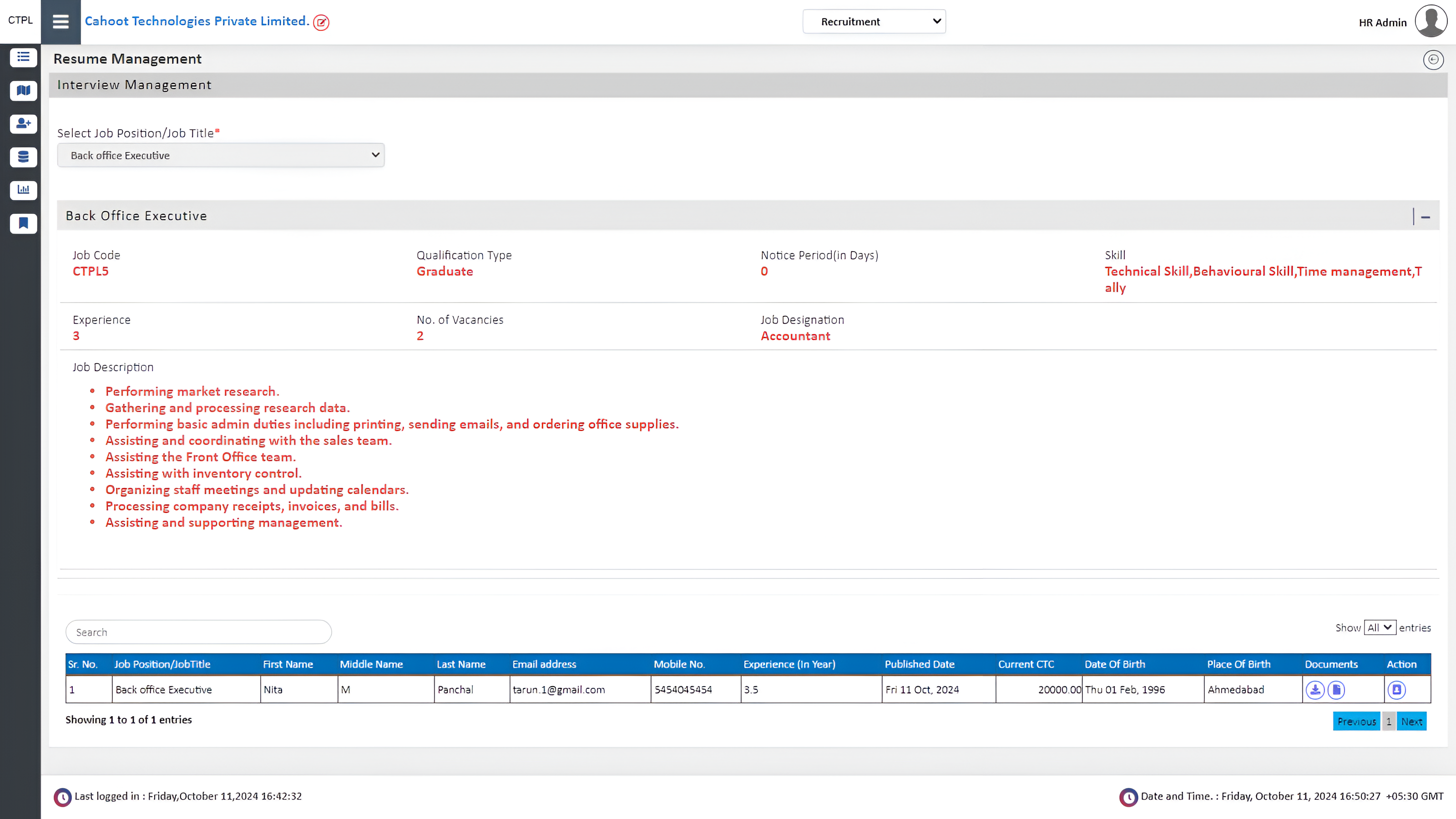Click the CTPL logo text
This screenshot has height=819, width=1456.
[20, 20]
